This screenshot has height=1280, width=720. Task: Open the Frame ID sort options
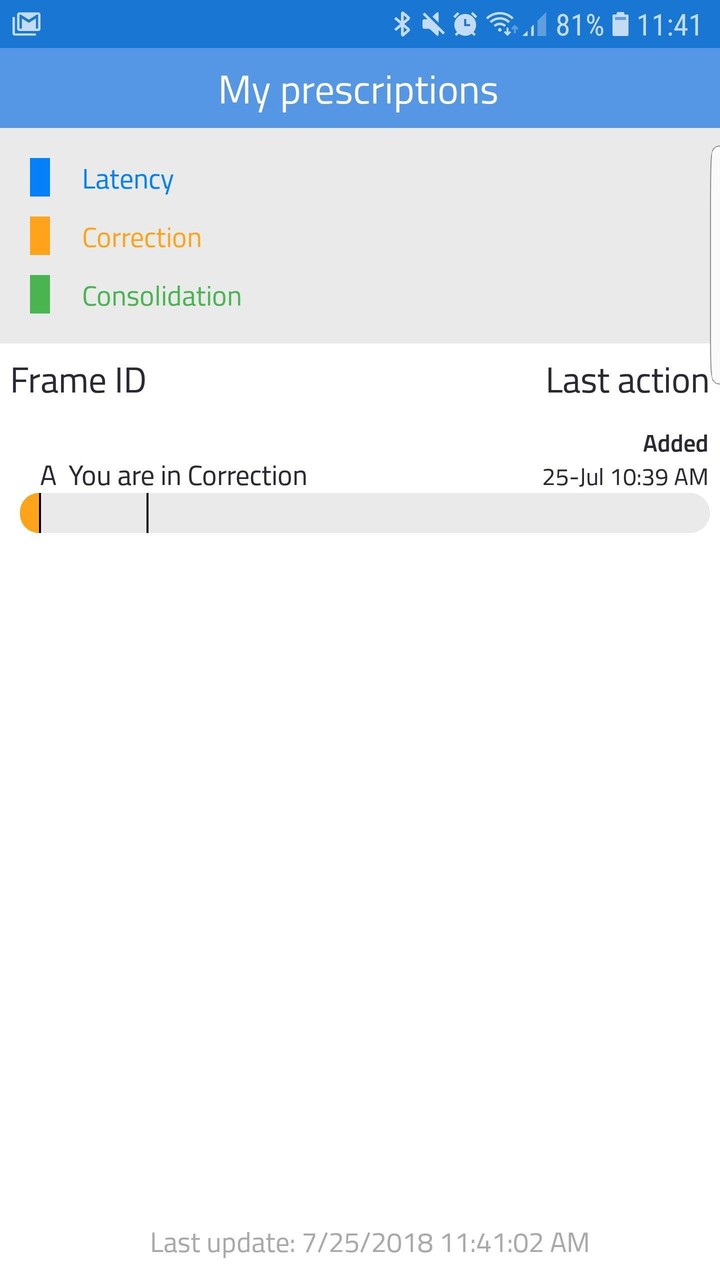click(x=78, y=380)
